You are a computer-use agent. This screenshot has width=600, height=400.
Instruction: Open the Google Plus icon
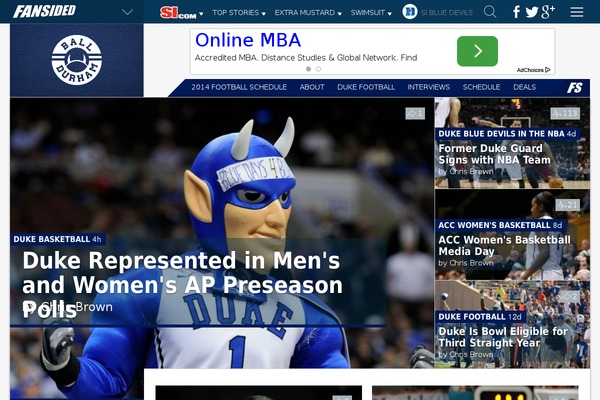click(548, 12)
